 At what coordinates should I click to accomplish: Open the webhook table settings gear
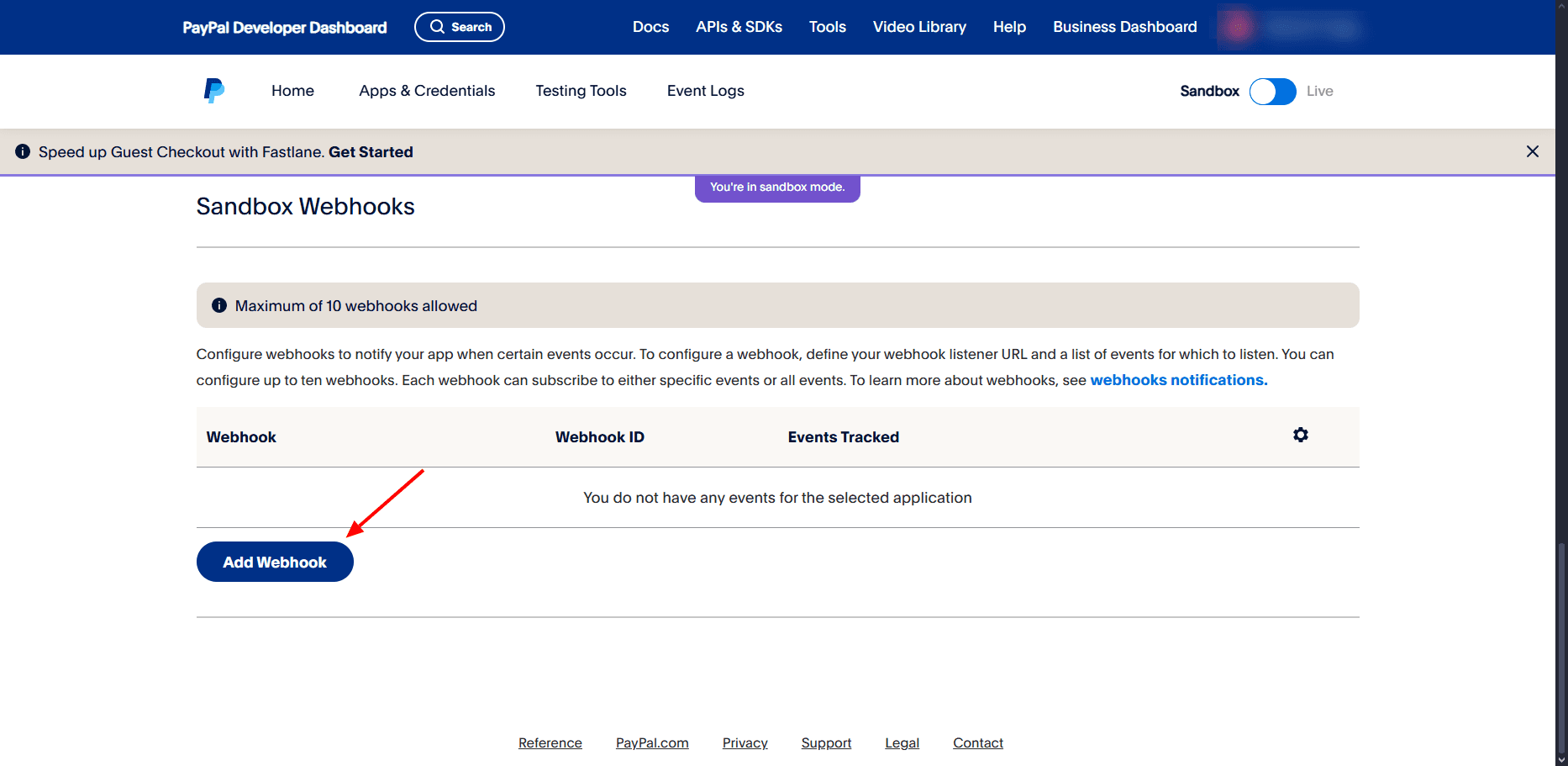(1301, 435)
